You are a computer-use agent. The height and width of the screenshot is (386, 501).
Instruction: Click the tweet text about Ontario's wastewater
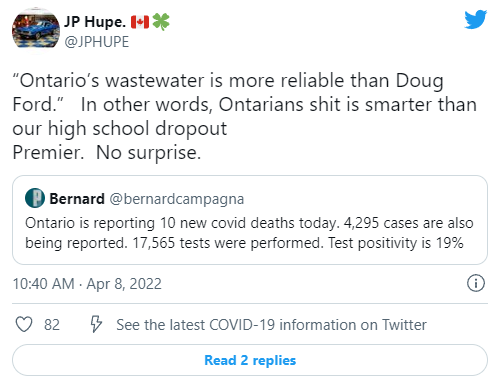click(245, 116)
